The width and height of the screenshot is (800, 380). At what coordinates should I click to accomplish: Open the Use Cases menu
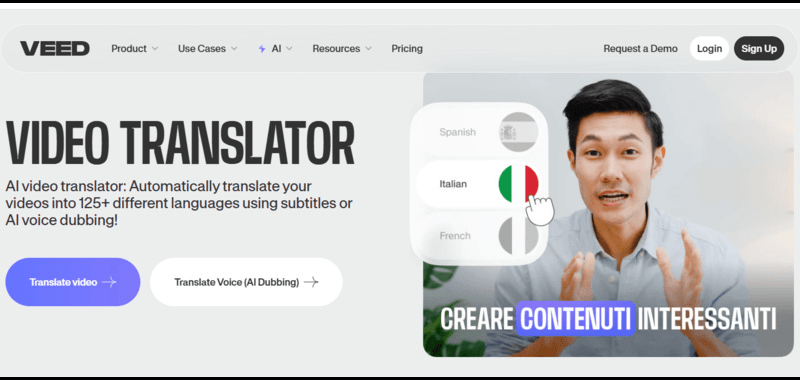(208, 49)
